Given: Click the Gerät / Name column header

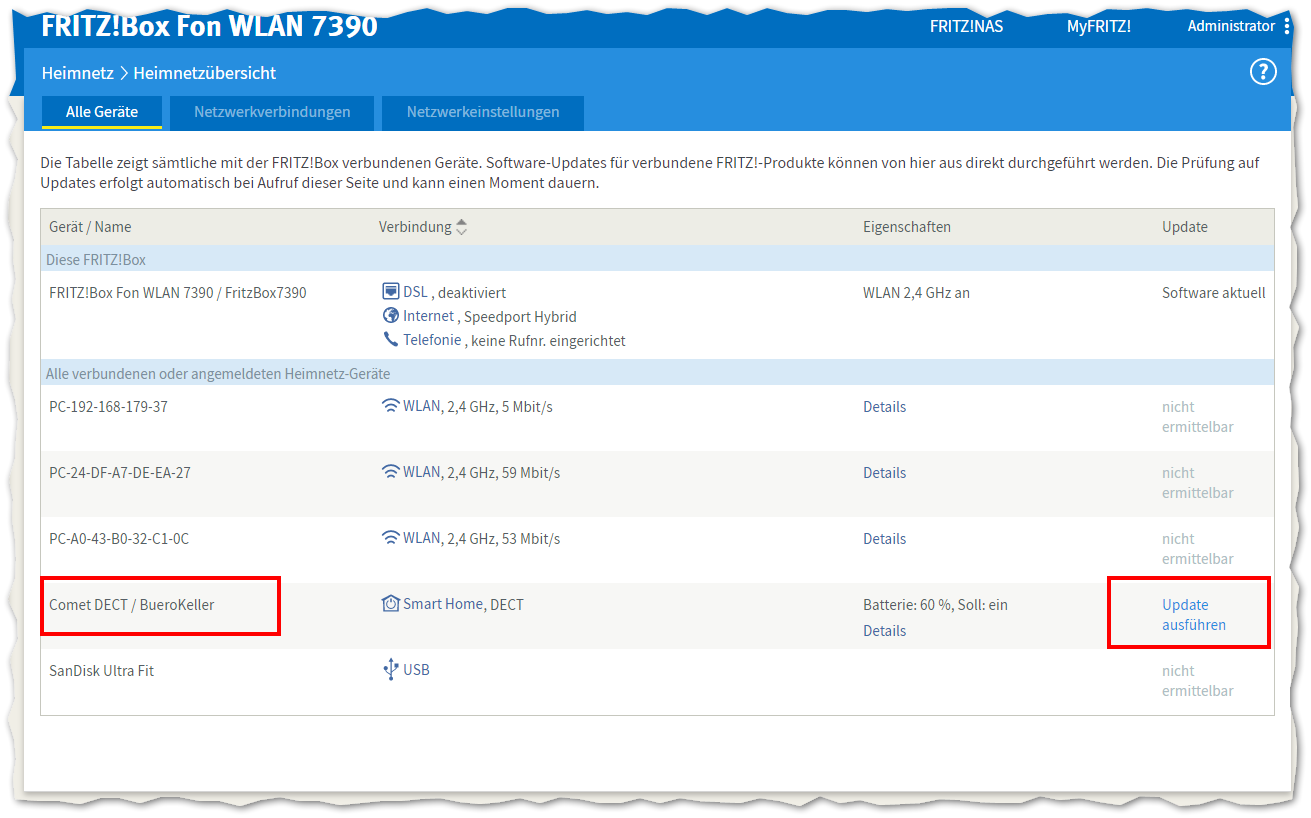Looking at the screenshot, I should click(90, 227).
